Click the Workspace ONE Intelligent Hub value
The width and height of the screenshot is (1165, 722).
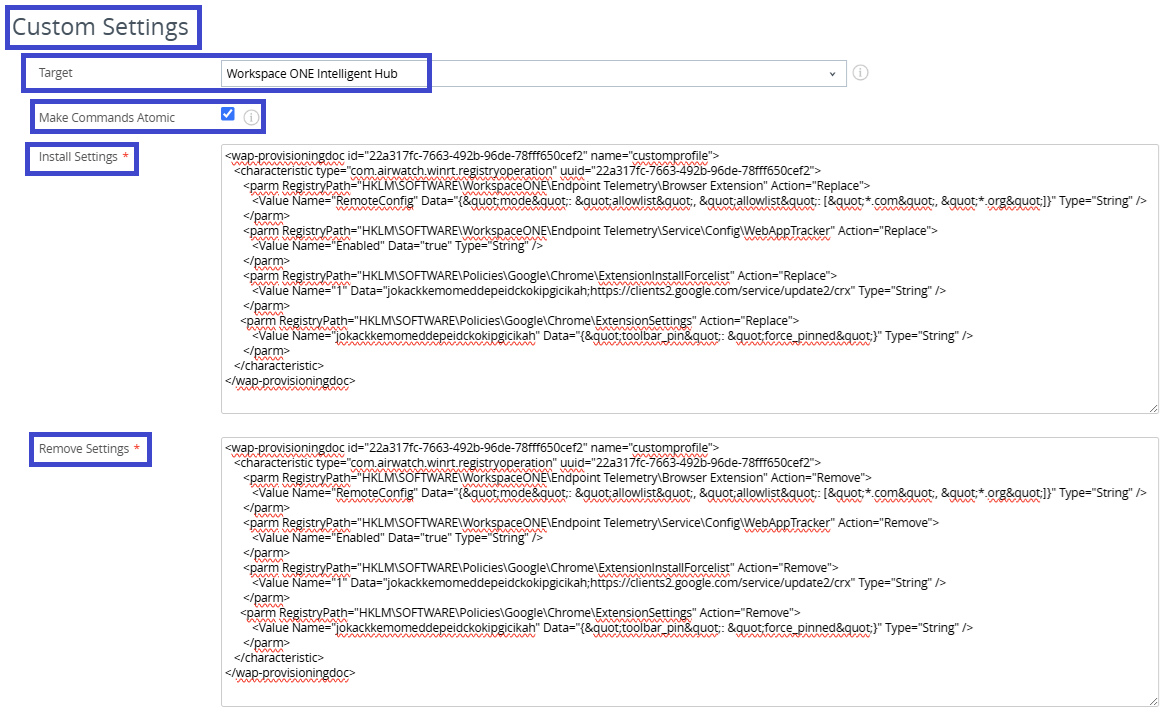pos(312,74)
